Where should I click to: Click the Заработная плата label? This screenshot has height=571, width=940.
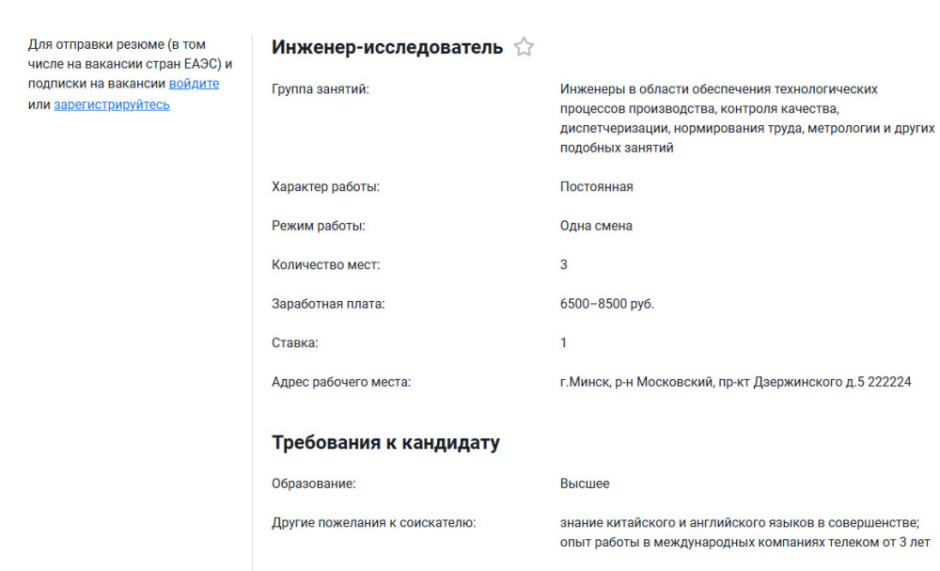328,304
